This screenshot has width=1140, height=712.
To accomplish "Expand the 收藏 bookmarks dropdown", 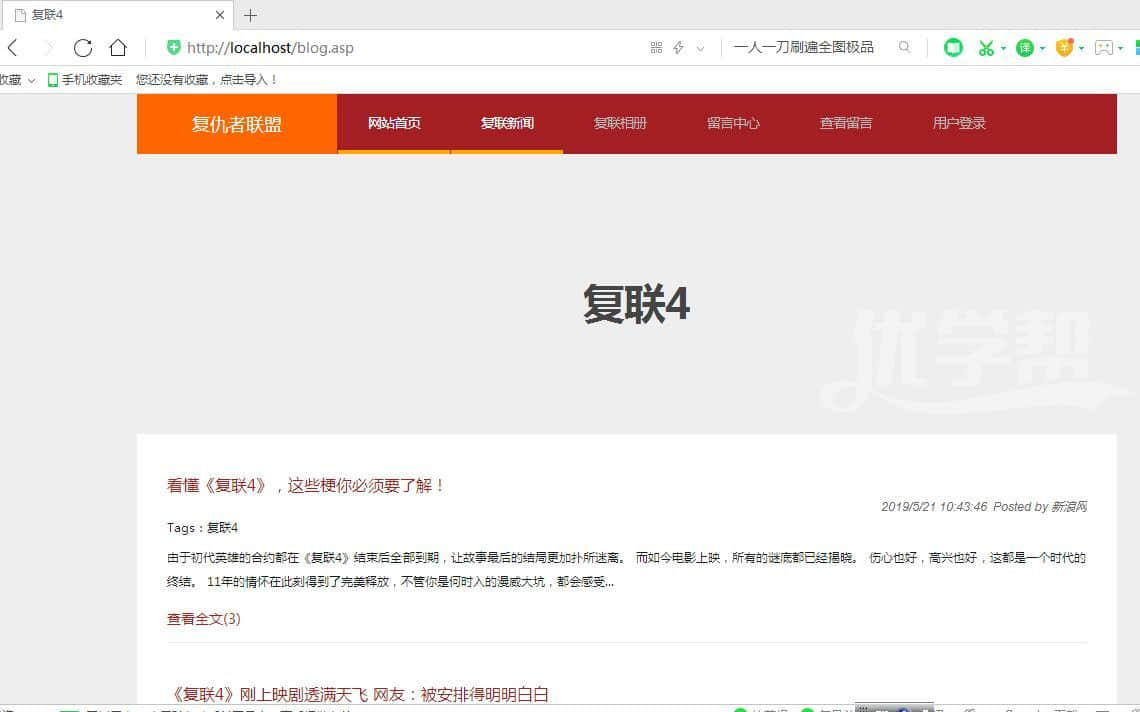I will tap(30, 80).
